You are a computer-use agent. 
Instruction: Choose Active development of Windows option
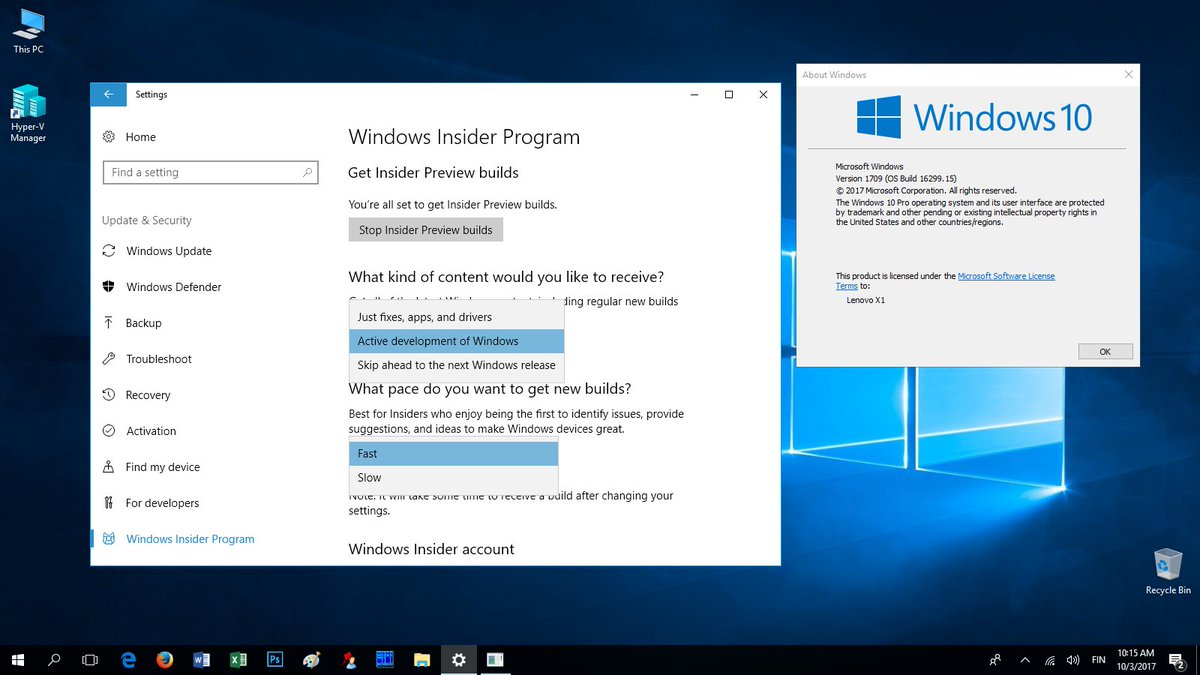457,341
